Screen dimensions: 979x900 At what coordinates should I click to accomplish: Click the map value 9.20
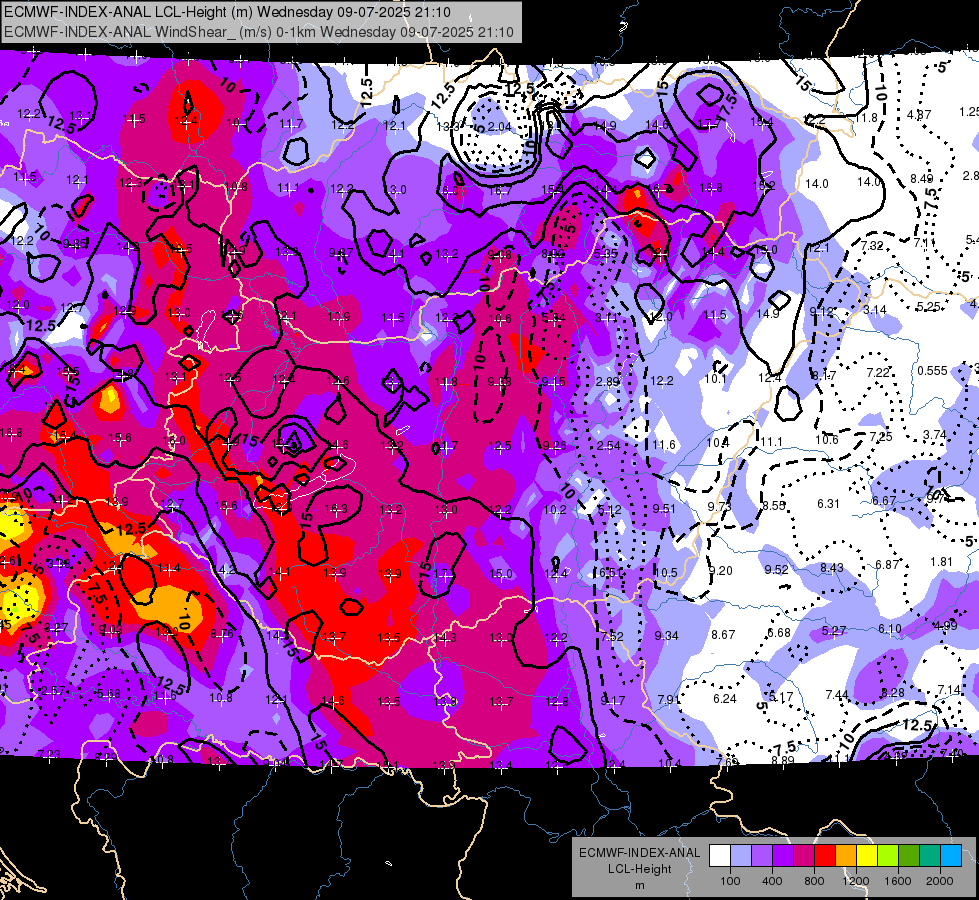tap(721, 570)
